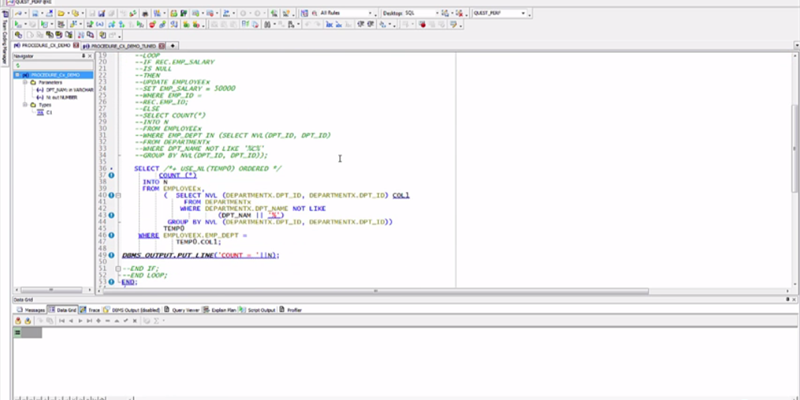Collapse code fold marker at line 51
Image resolution: width=800 pixels, height=400 pixels.
118,268
